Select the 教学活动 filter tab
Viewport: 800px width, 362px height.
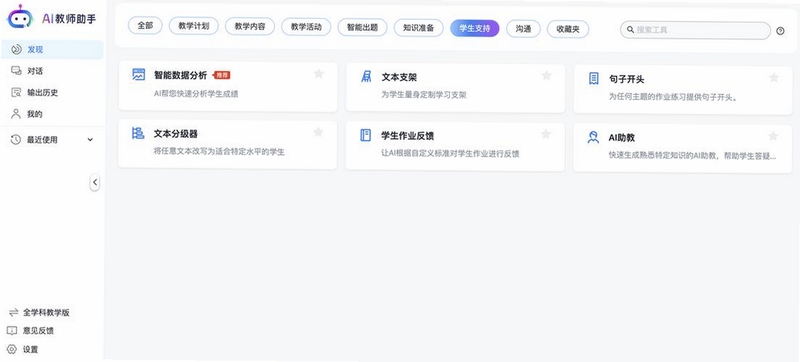click(x=306, y=27)
